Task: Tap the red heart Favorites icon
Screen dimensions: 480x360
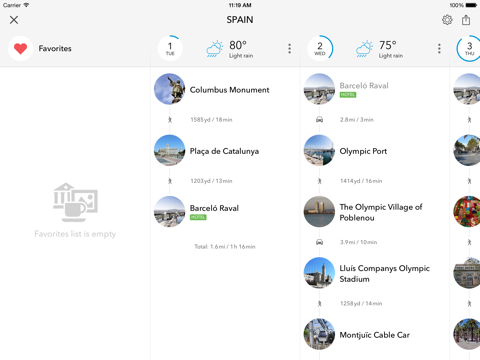Action: 20,49
